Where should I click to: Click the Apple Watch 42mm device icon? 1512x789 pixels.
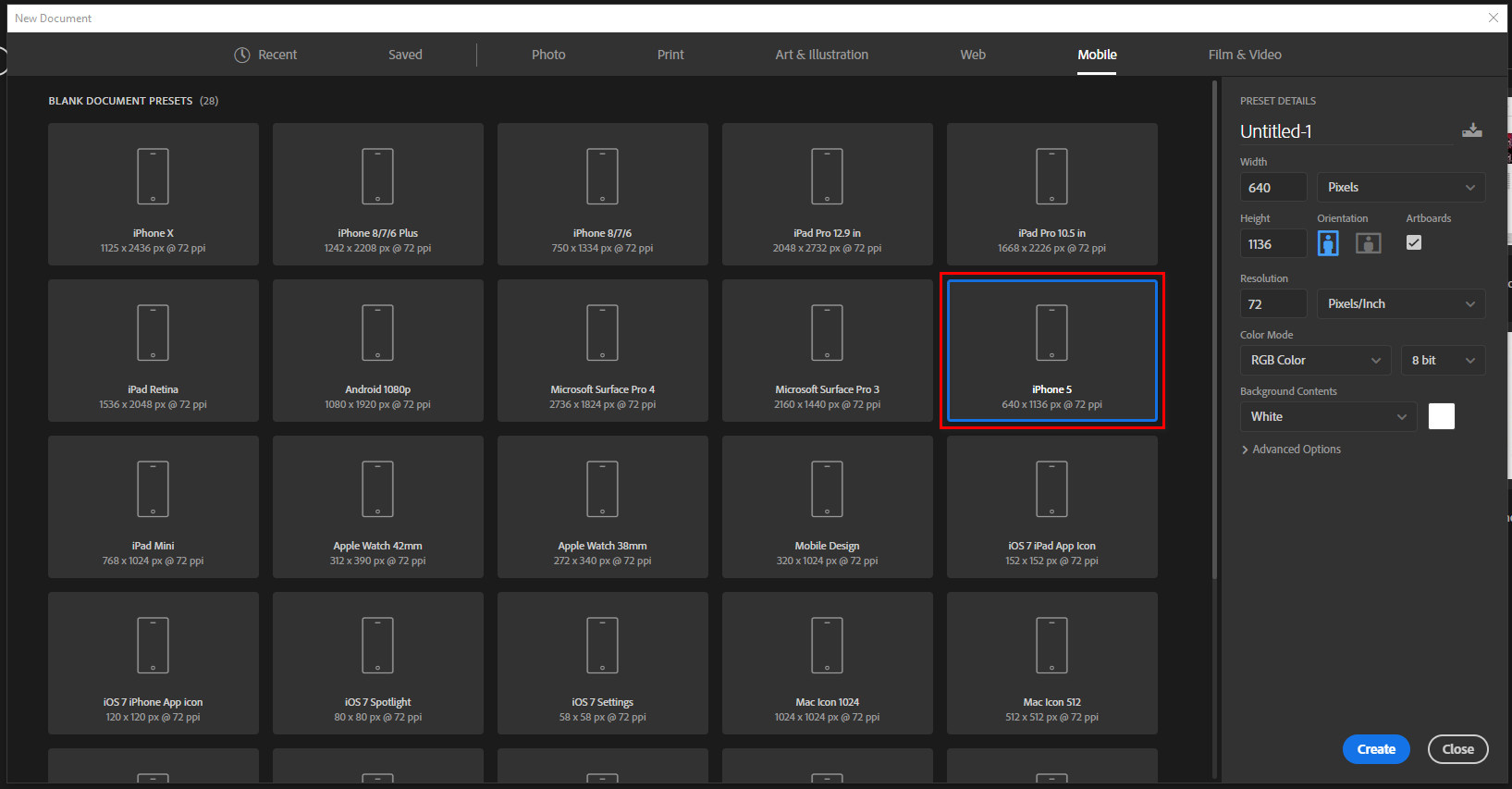pos(377,488)
